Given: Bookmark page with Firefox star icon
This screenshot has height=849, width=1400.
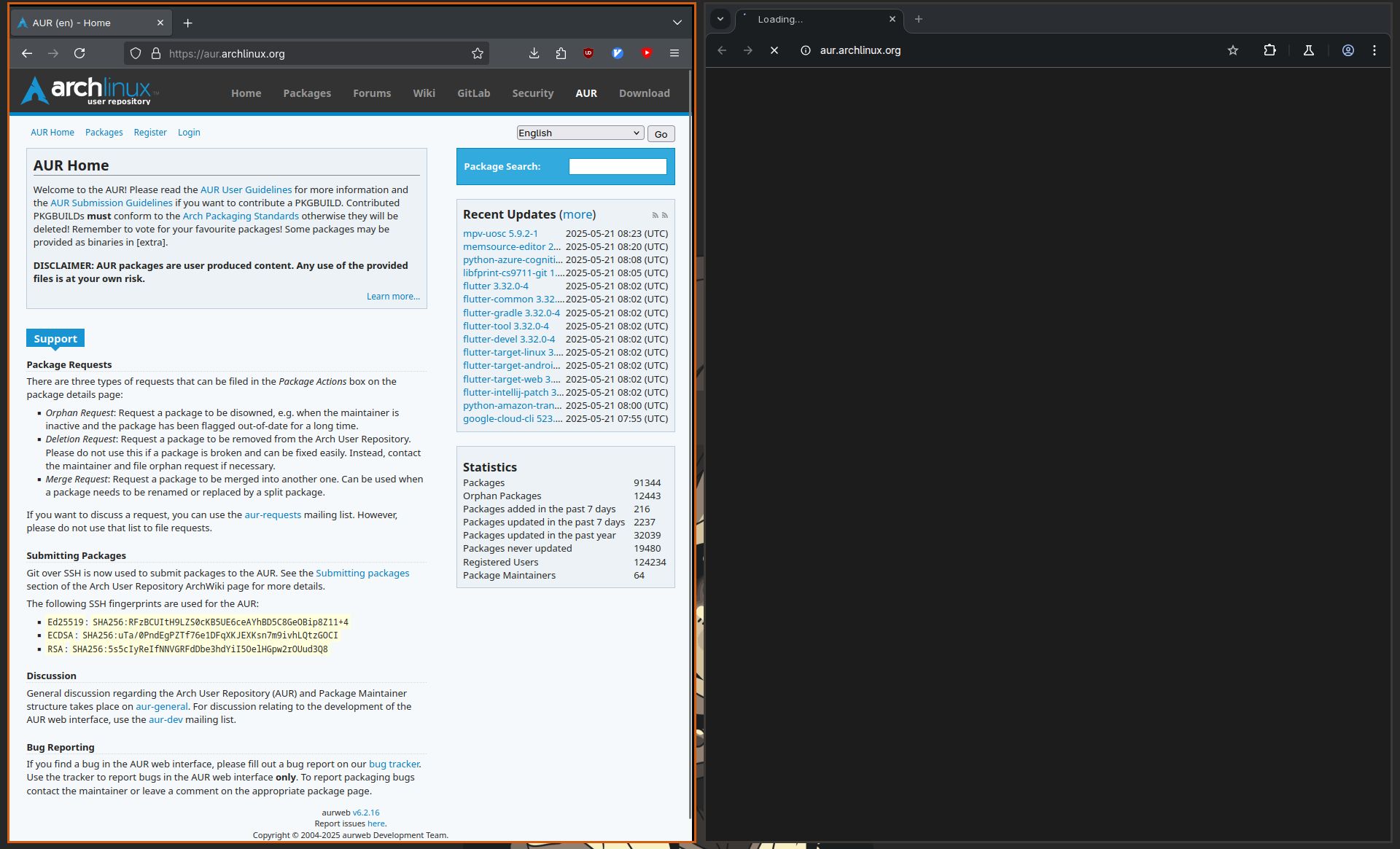Looking at the screenshot, I should coord(478,53).
